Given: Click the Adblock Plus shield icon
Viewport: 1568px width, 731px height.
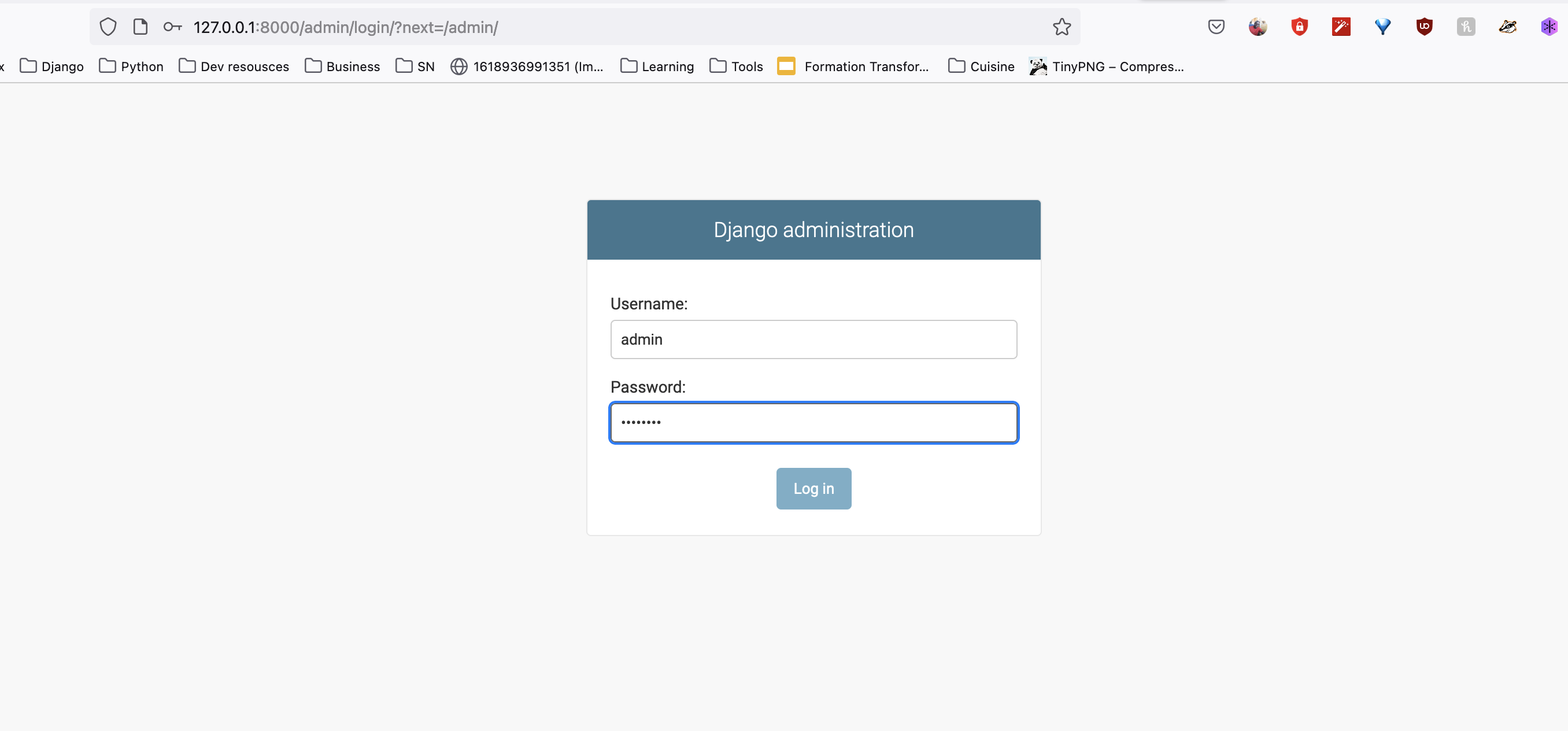Looking at the screenshot, I should (x=1299, y=27).
